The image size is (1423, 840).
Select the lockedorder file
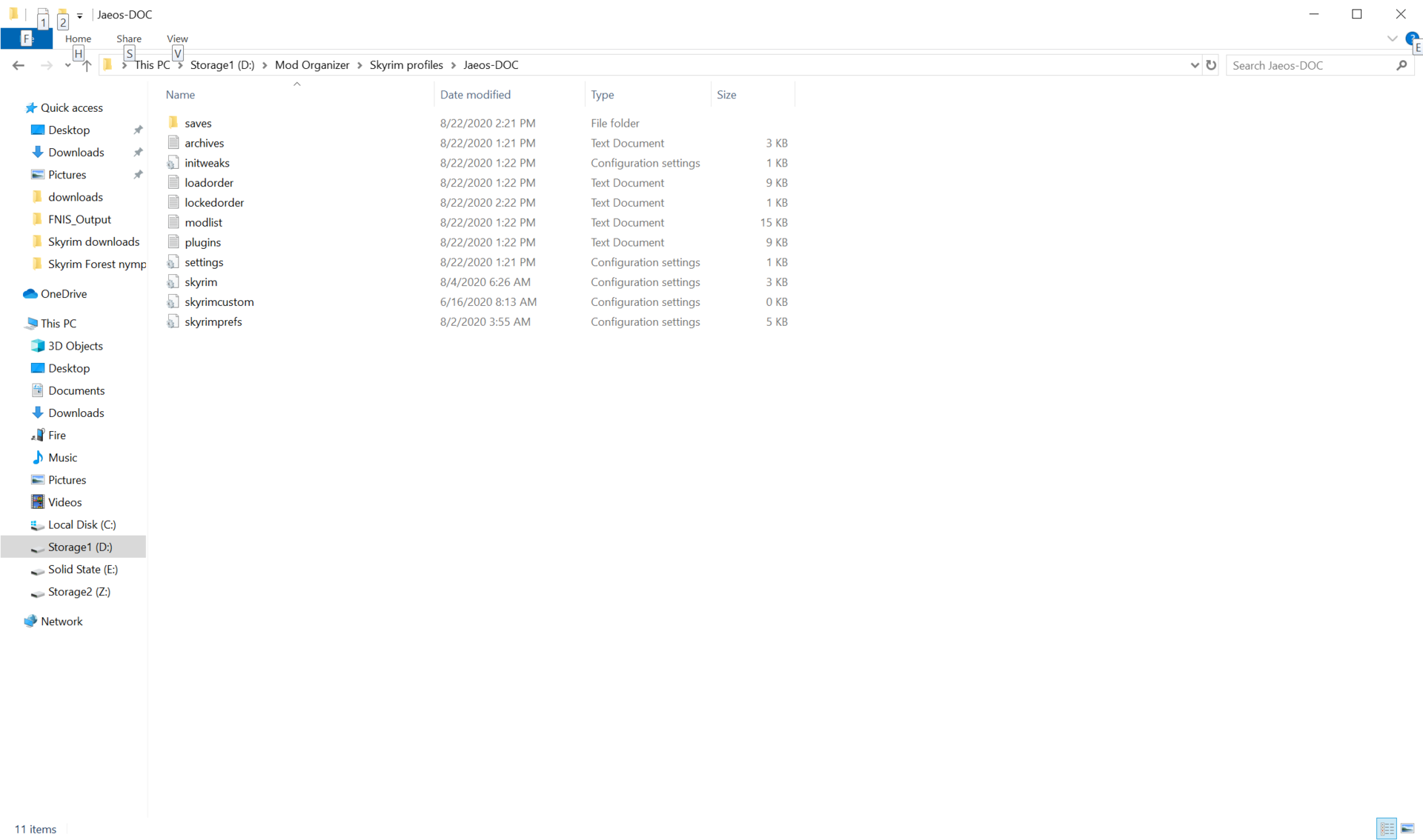point(214,202)
